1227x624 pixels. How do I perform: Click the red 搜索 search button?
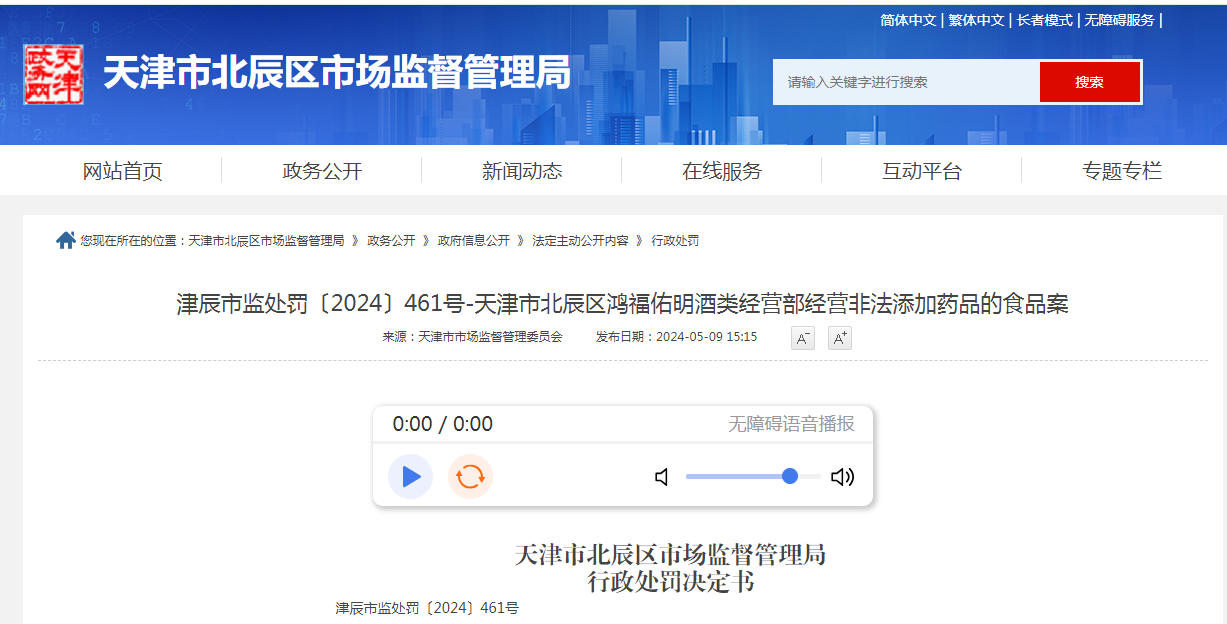1090,82
